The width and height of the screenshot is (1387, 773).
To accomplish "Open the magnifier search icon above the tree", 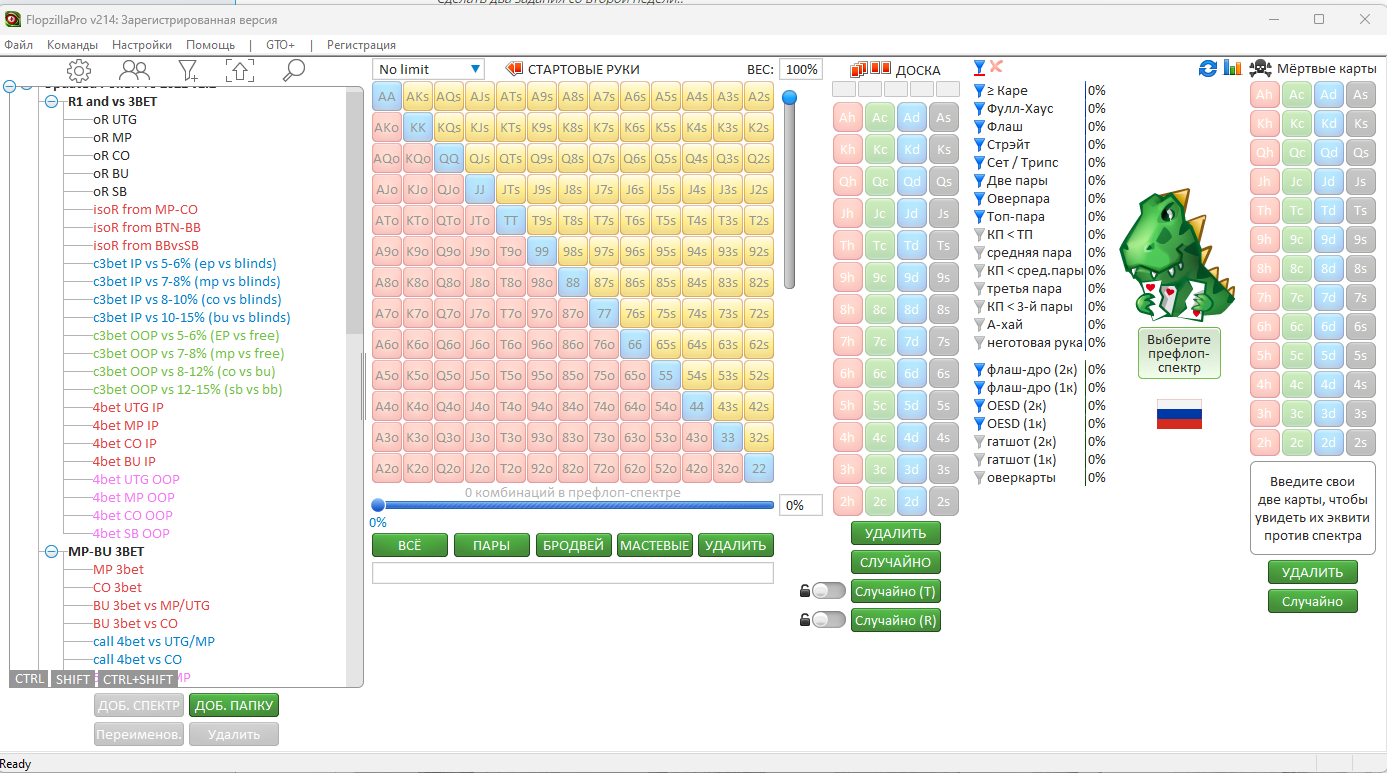I will [x=293, y=69].
